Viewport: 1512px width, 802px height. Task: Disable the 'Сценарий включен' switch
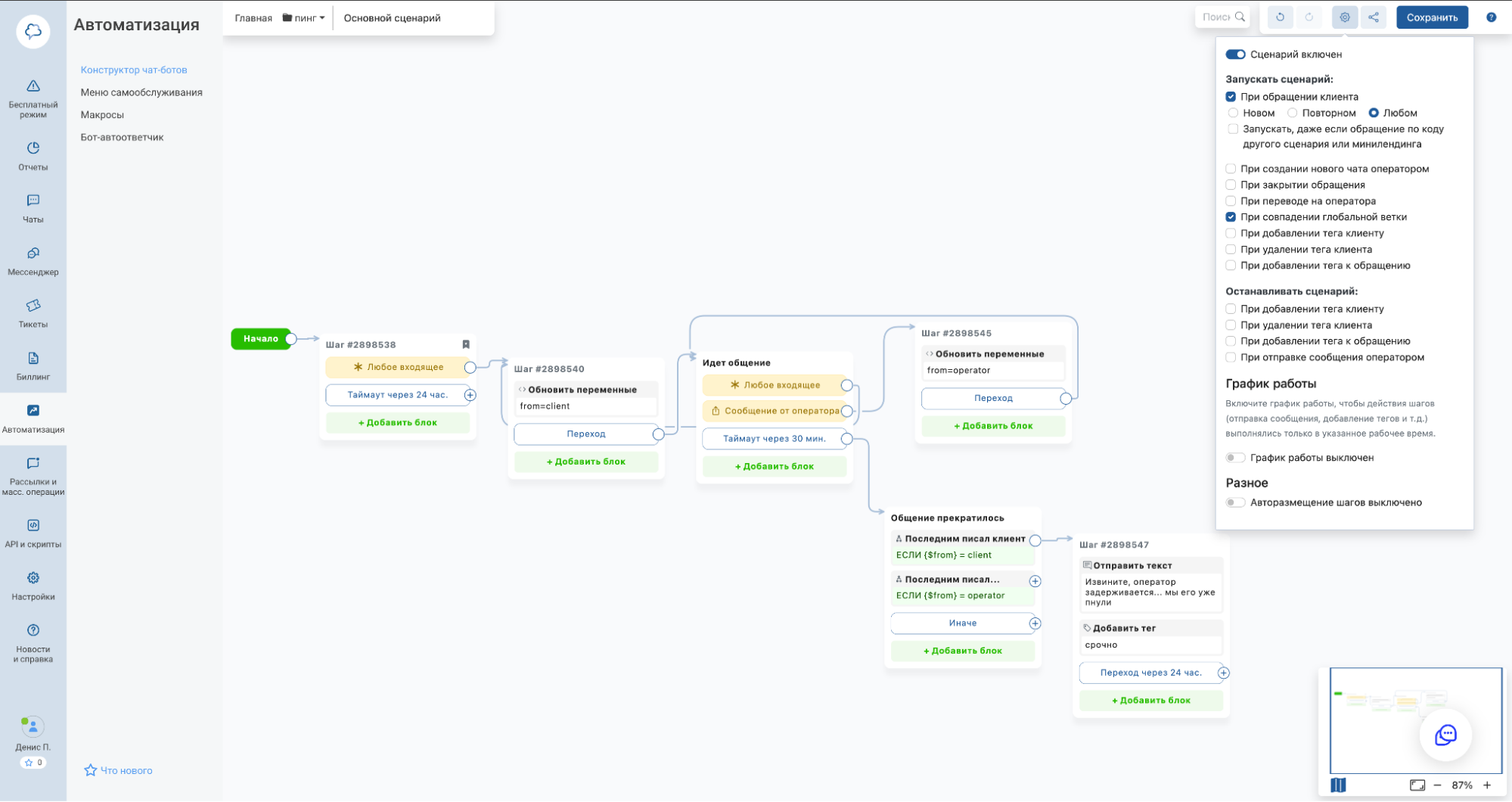pos(1235,54)
